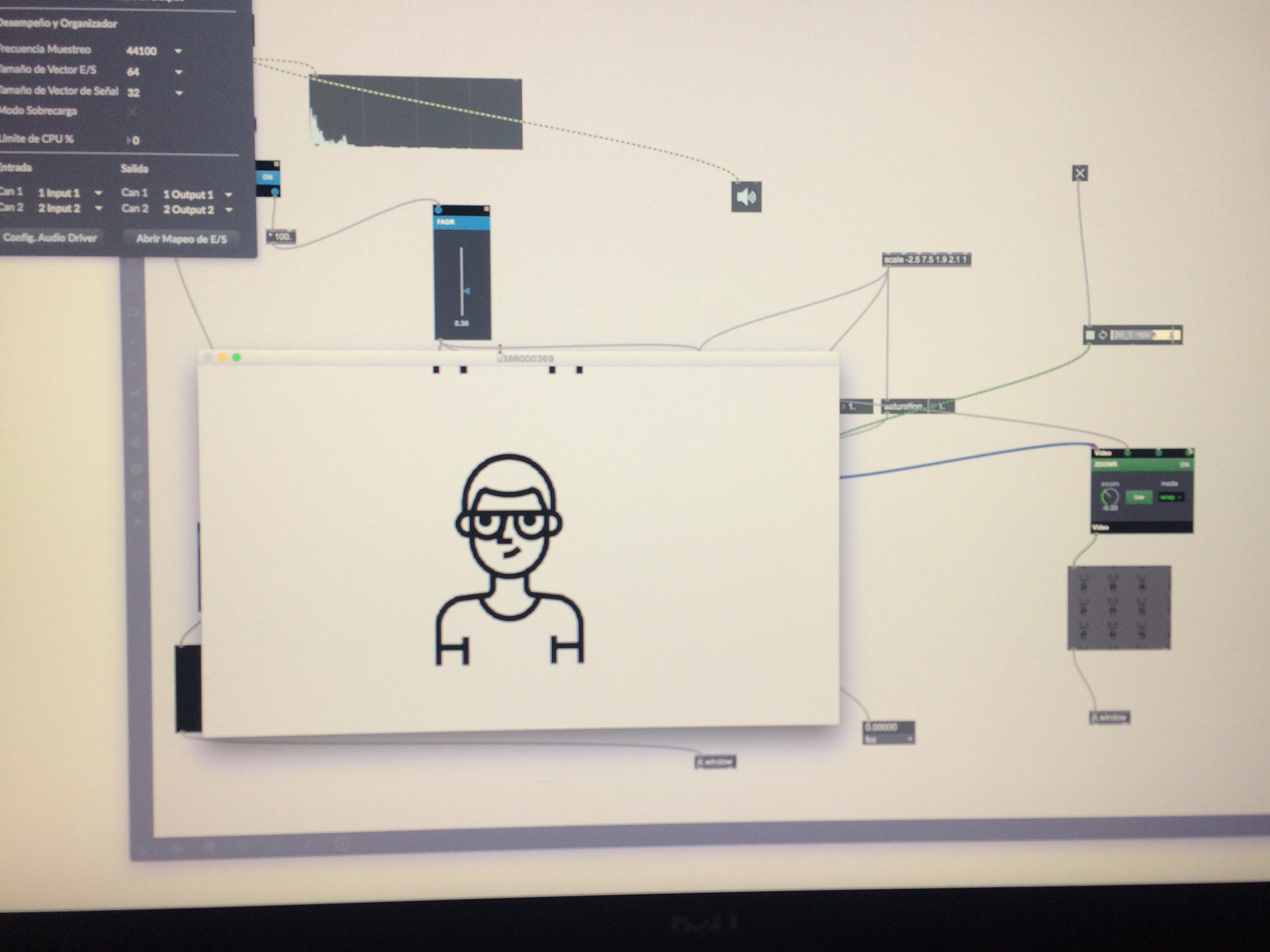Click the green play square in playlist object
Screen dimensions: 1270x952
1090,334
